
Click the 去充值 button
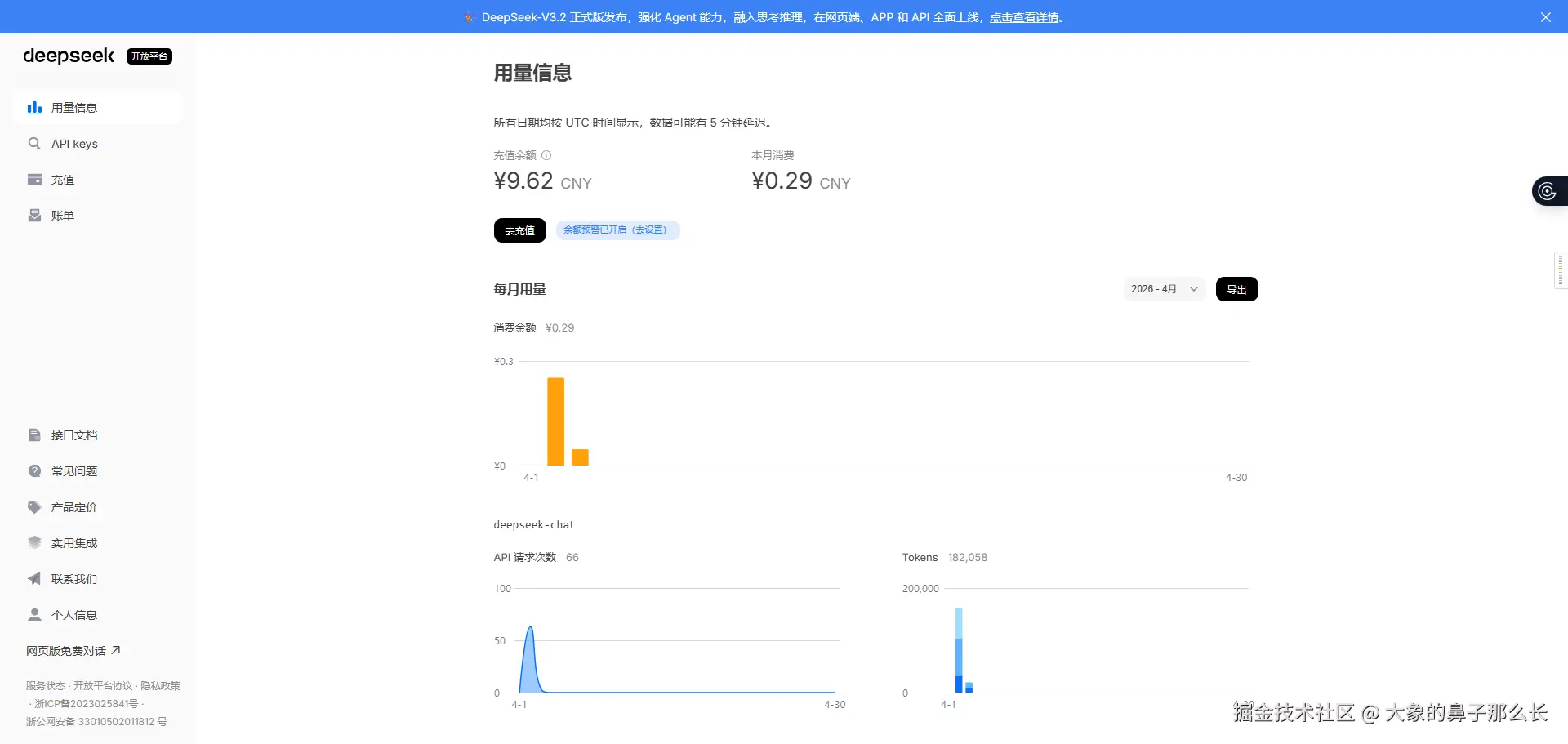click(519, 229)
